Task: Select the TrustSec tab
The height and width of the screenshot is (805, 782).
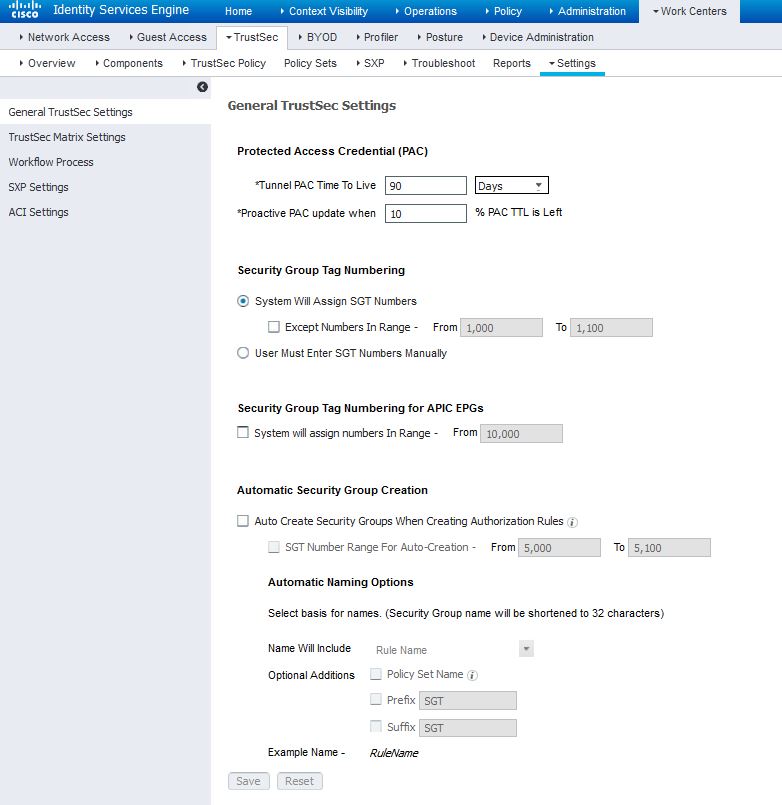Action: pyautogui.click(x=252, y=37)
